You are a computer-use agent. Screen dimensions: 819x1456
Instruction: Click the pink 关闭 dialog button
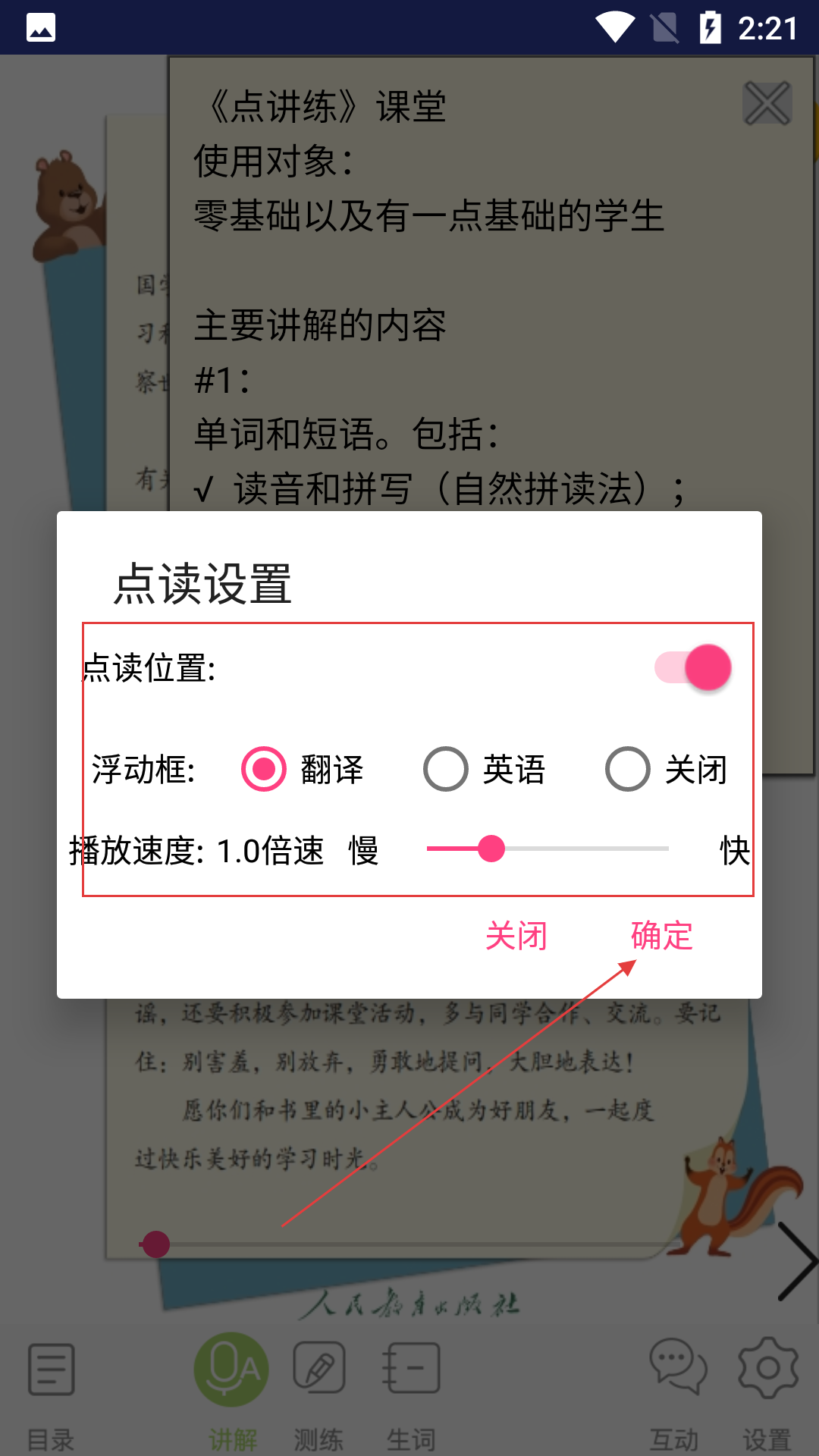click(x=516, y=936)
